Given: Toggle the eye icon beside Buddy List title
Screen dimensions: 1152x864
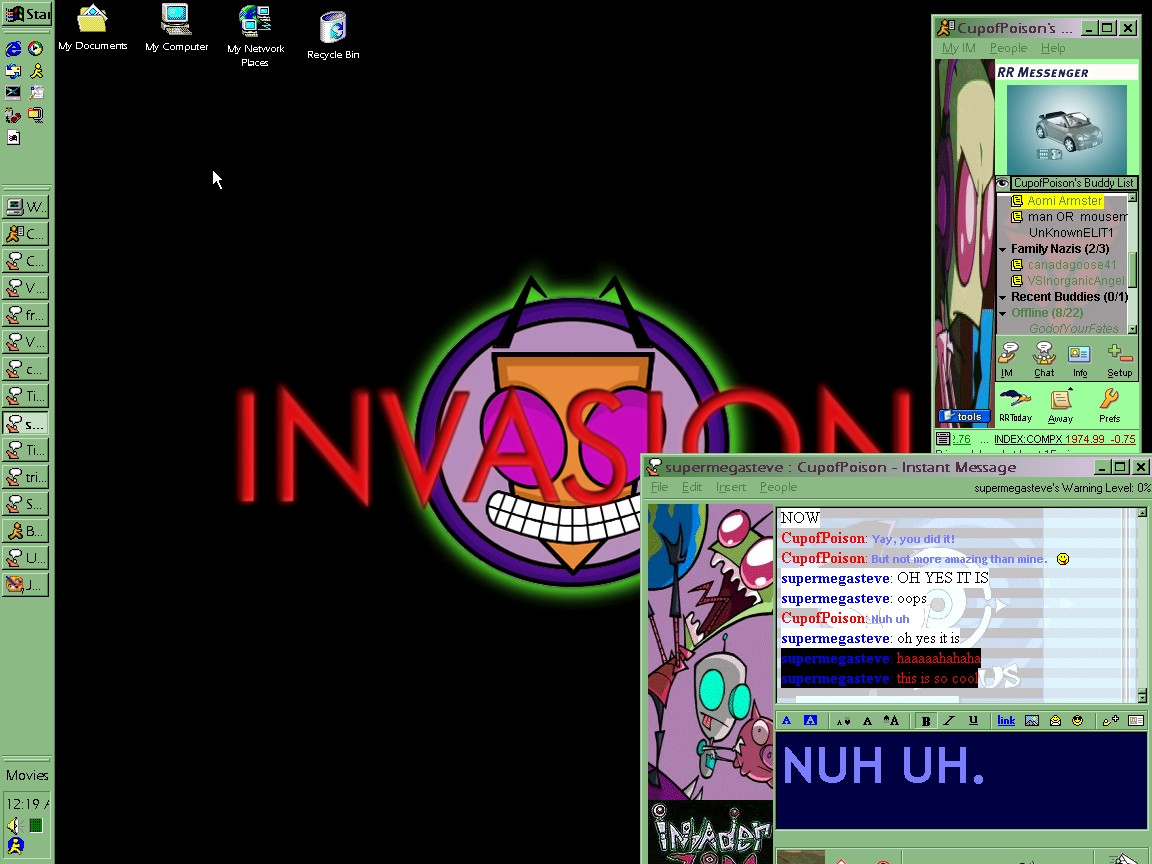Looking at the screenshot, I should coord(1002,183).
